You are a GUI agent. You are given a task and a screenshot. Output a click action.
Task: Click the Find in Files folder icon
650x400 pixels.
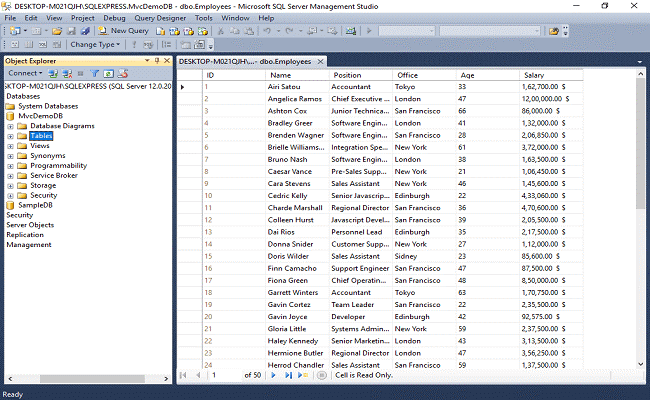(553, 31)
